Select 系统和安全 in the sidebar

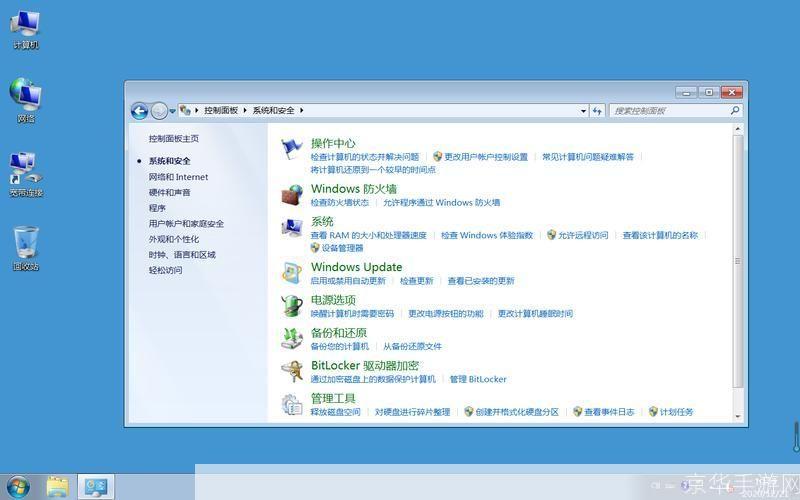tap(169, 161)
